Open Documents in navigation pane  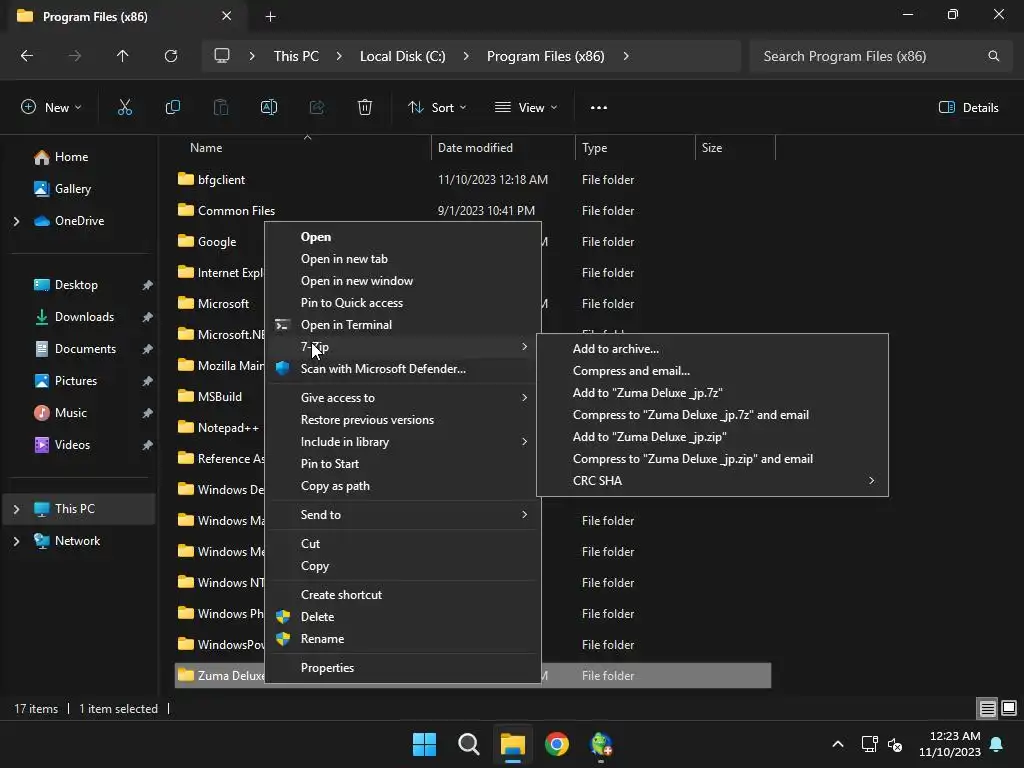(85, 349)
